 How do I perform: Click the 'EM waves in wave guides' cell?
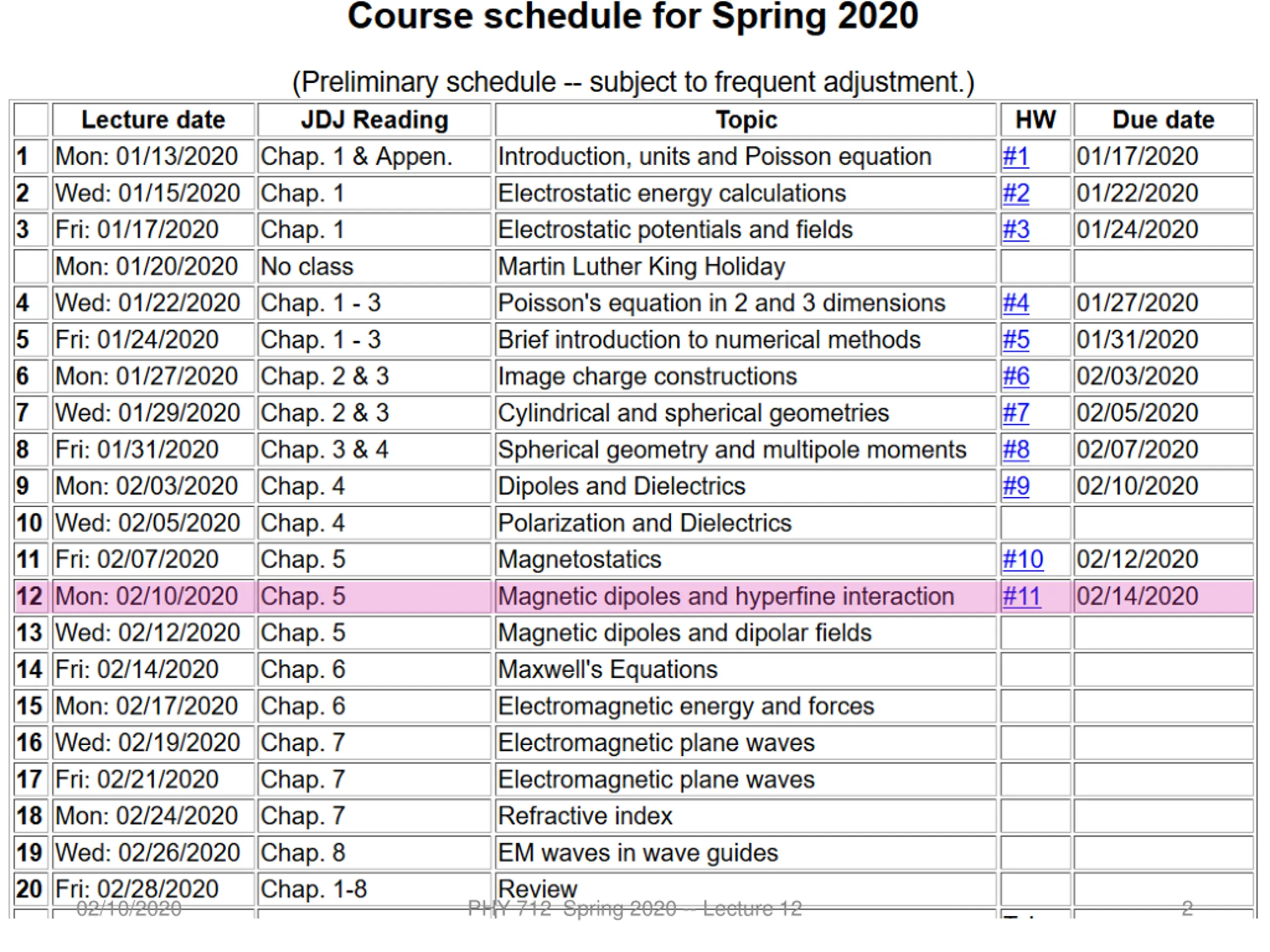click(x=637, y=853)
